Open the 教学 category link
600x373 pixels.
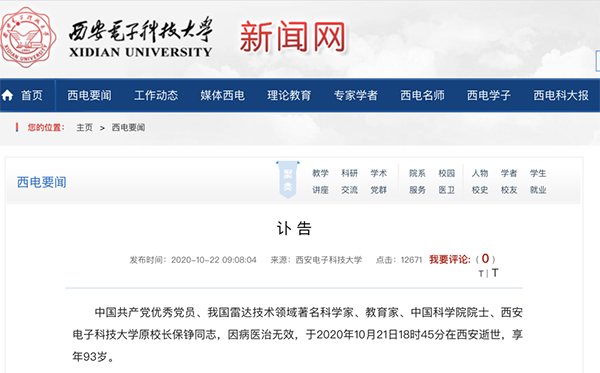click(320, 173)
